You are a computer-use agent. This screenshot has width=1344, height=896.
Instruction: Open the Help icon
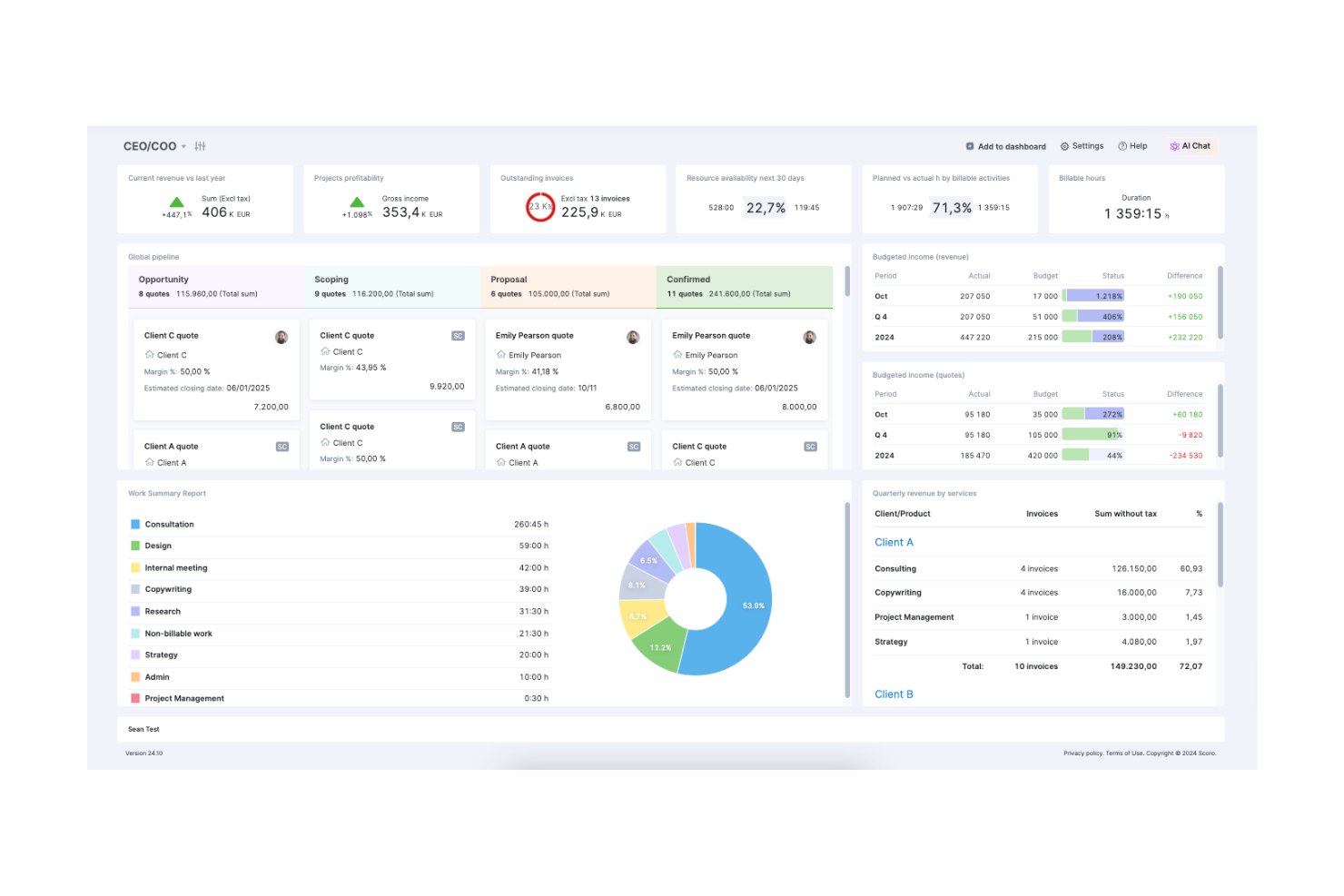coord(1123,145)
